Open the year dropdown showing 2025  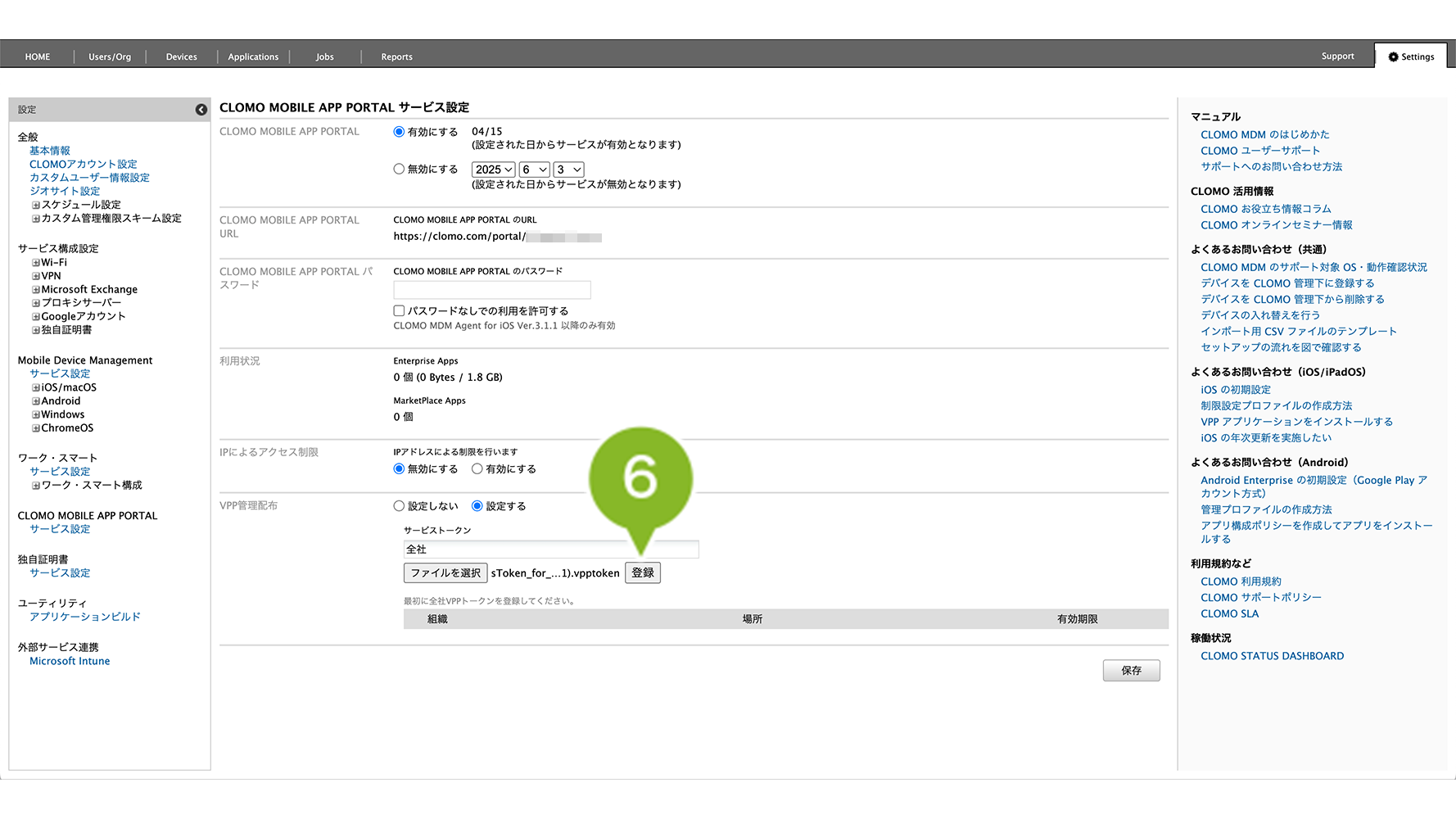pyautogui.click(x=493, y=170)
